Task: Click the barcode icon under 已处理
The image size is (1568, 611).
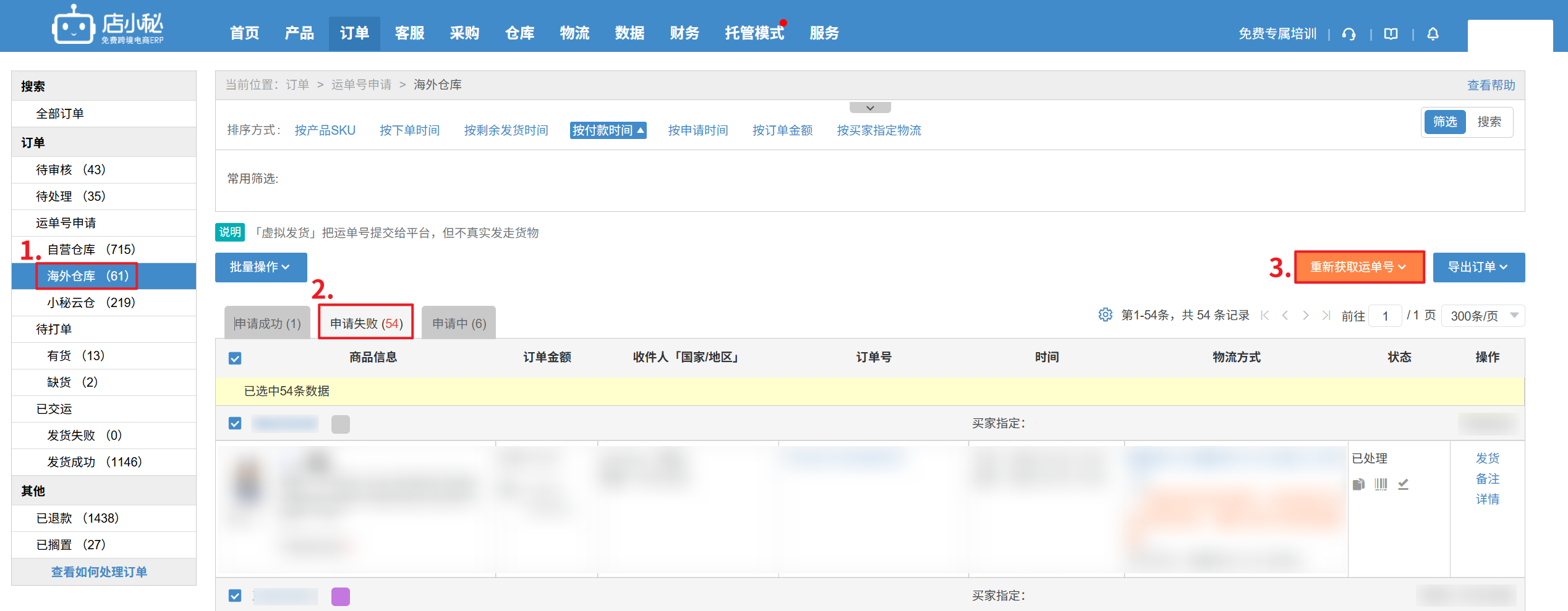Action: pos(1381,484)
